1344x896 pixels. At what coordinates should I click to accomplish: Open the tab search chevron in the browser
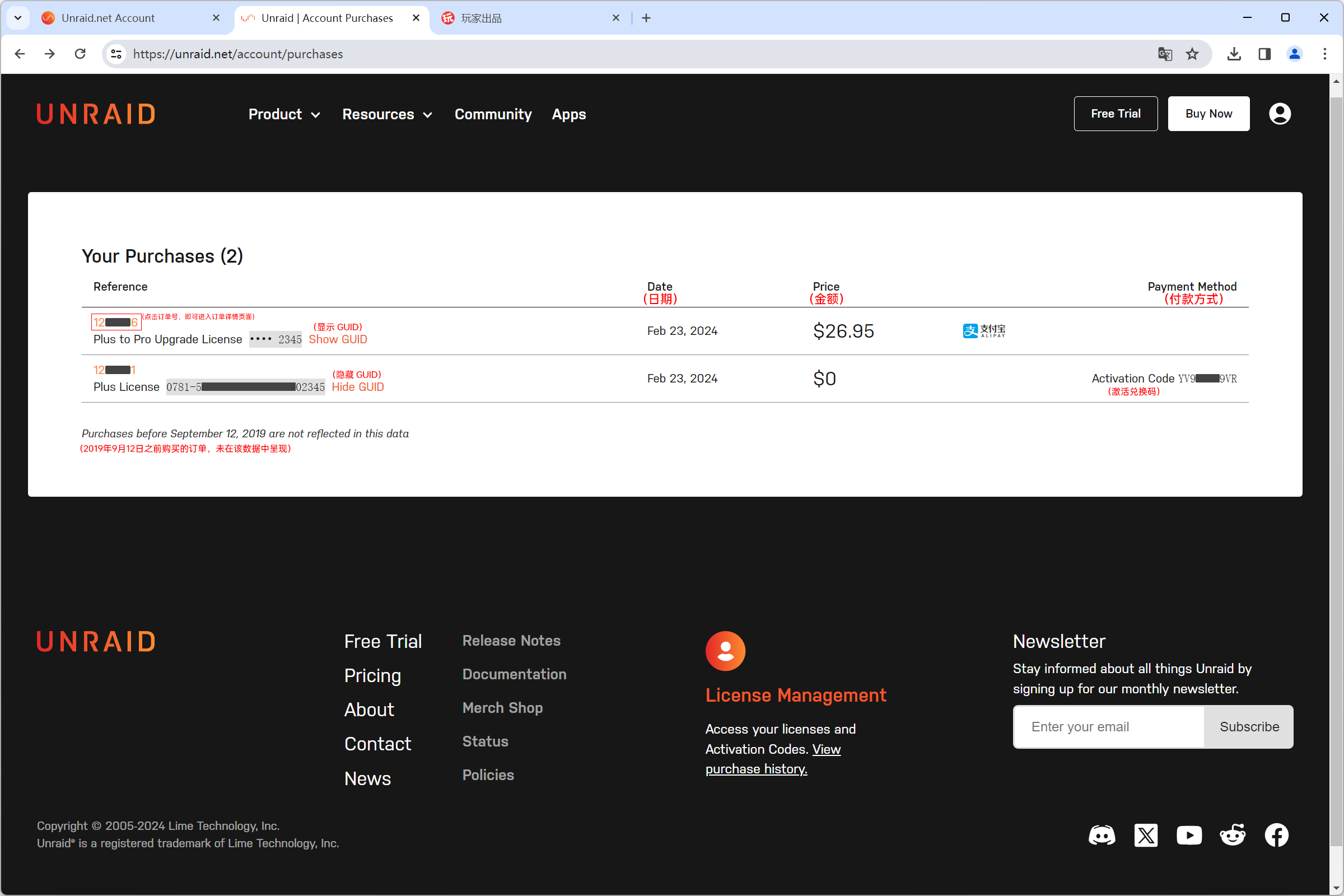point(18,18)
